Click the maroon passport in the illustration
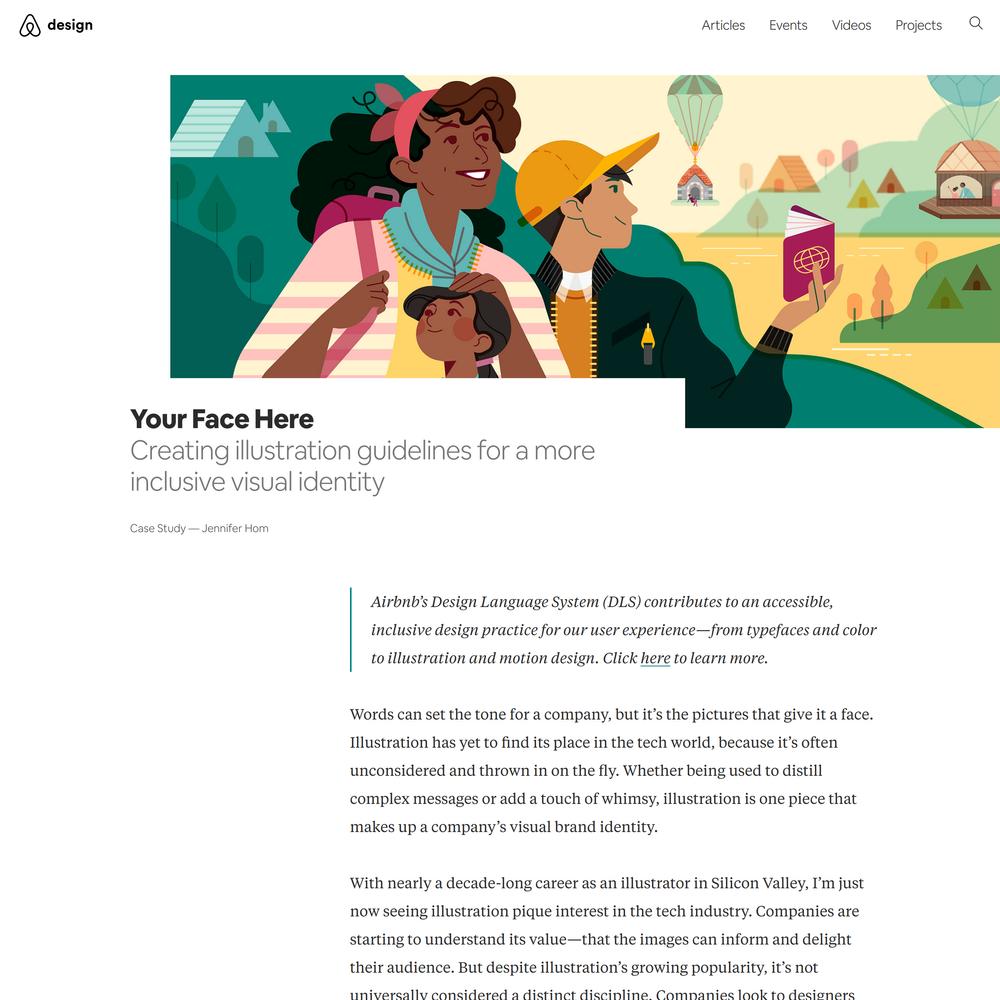The width and height of the screenshot is (1000, 1000). pos(808,252)
